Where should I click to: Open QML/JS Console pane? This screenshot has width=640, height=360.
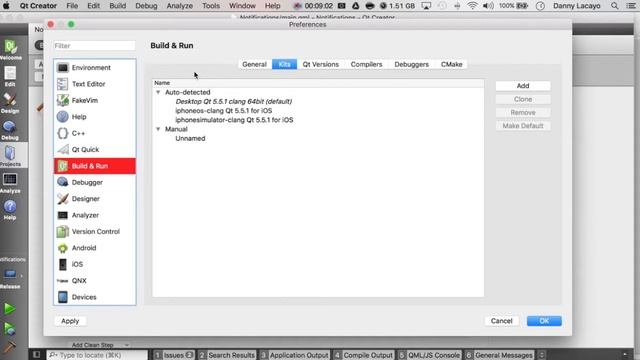click(x=430, y=355)
